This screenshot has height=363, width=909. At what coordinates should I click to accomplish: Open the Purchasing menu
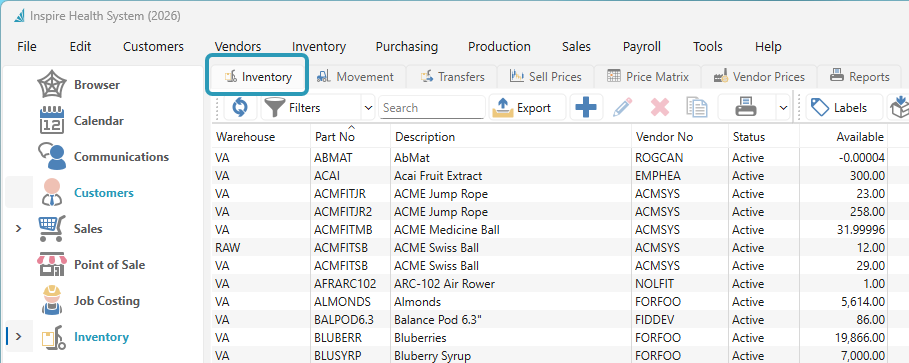pos(406,46)
